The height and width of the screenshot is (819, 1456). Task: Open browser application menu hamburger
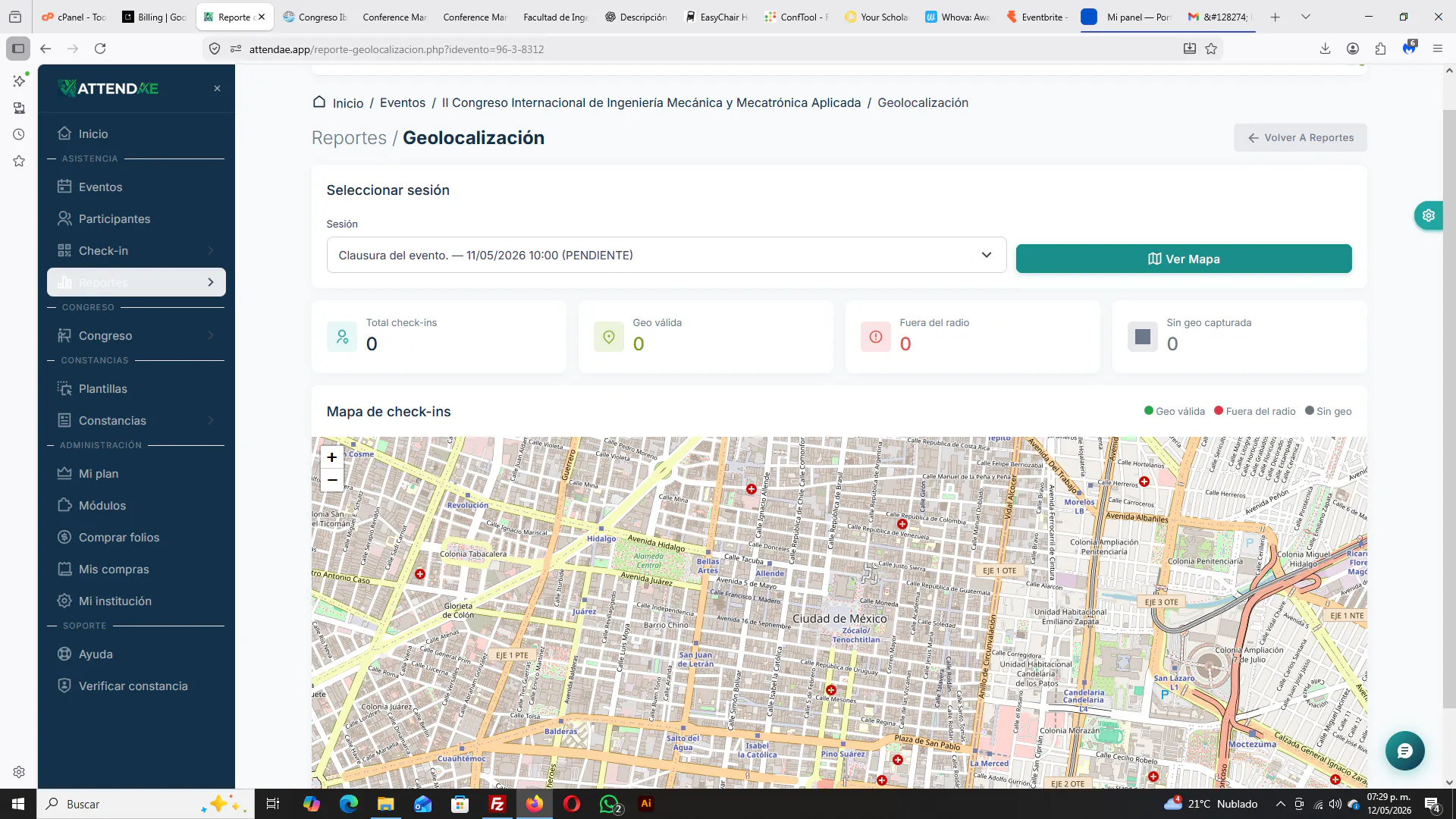coord(1437,49)
